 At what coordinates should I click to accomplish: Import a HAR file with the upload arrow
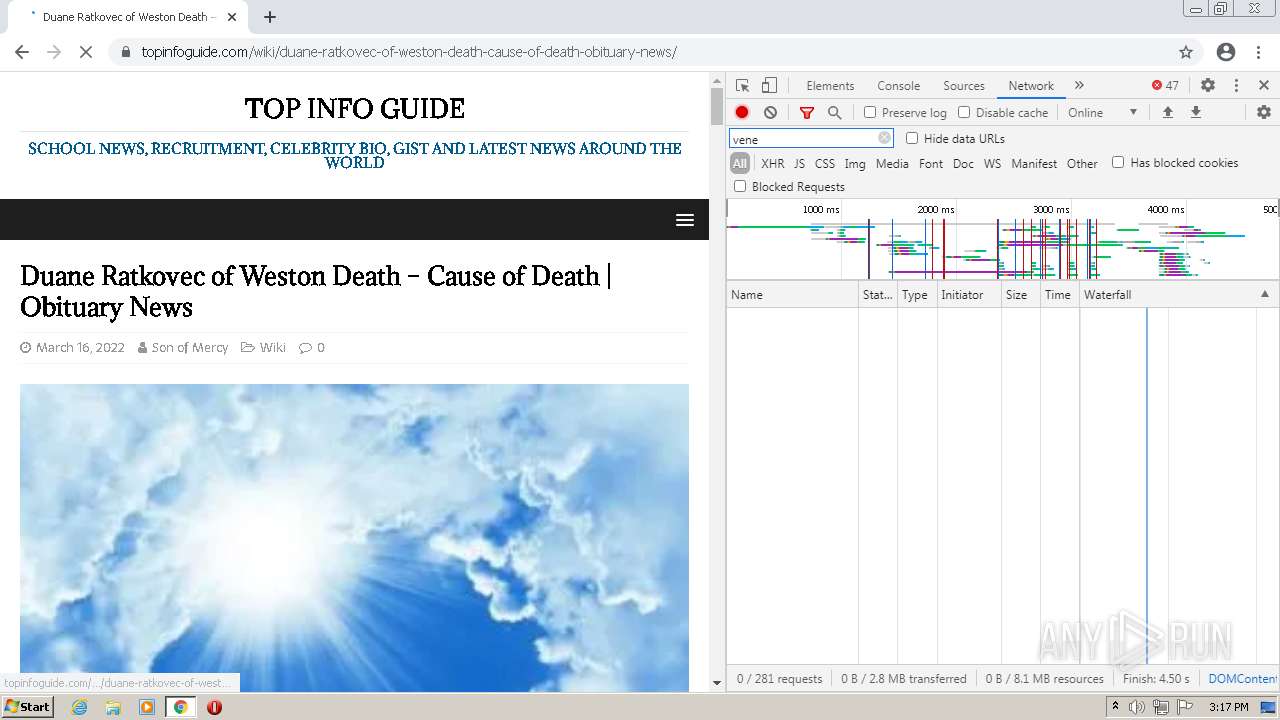click(x=1167, y=113)
